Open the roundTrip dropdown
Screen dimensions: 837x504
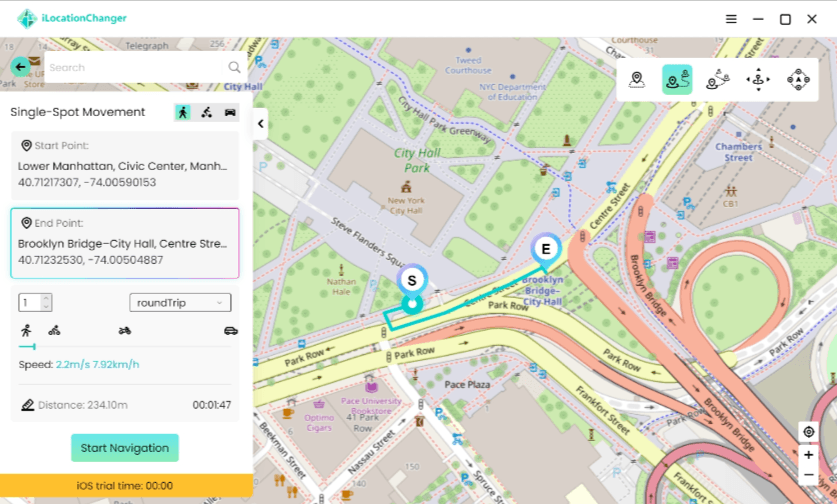[180, 303]
